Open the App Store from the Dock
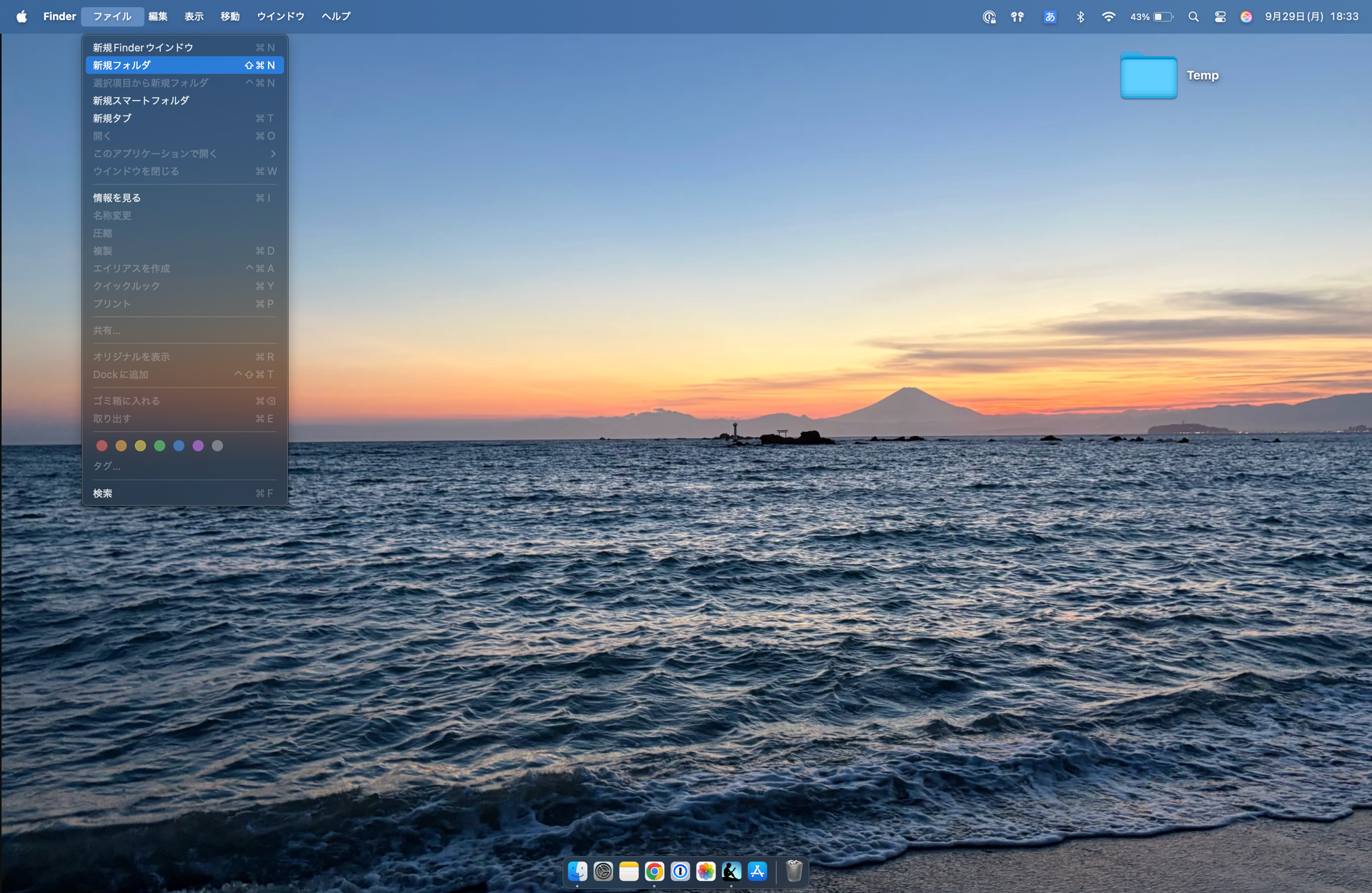Screen dimensions: 1372x893 click(x=757, y=871)
